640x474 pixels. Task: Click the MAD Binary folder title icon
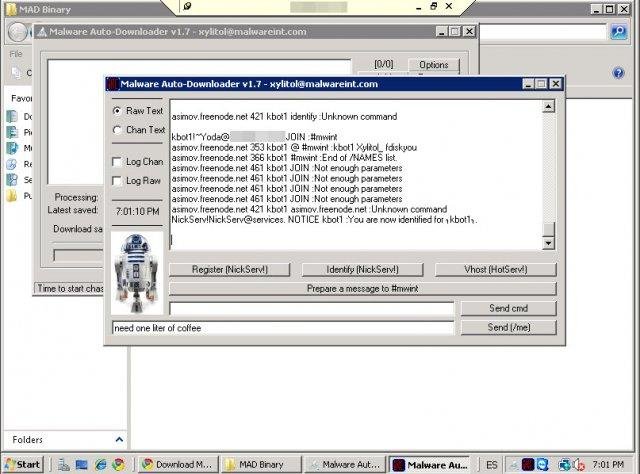pos(12,9)
